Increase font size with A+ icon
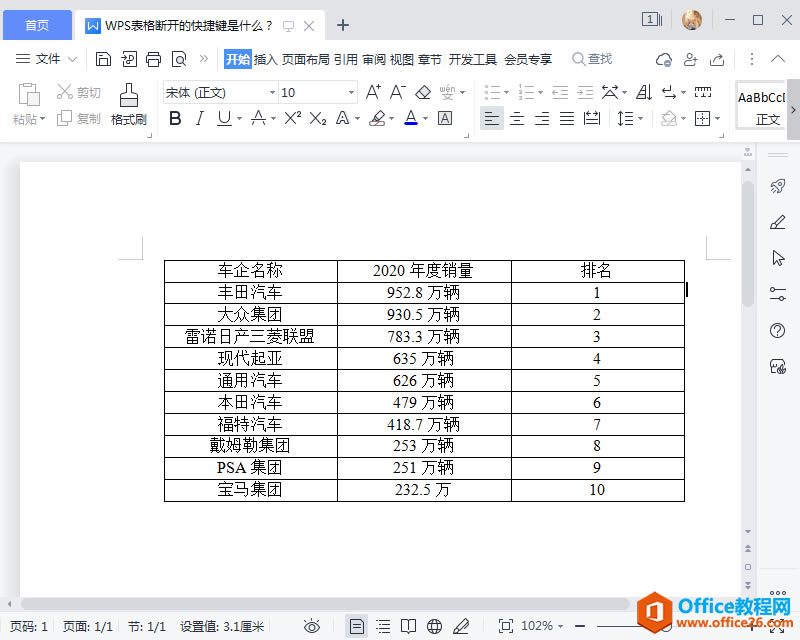 tap(373, 92)
